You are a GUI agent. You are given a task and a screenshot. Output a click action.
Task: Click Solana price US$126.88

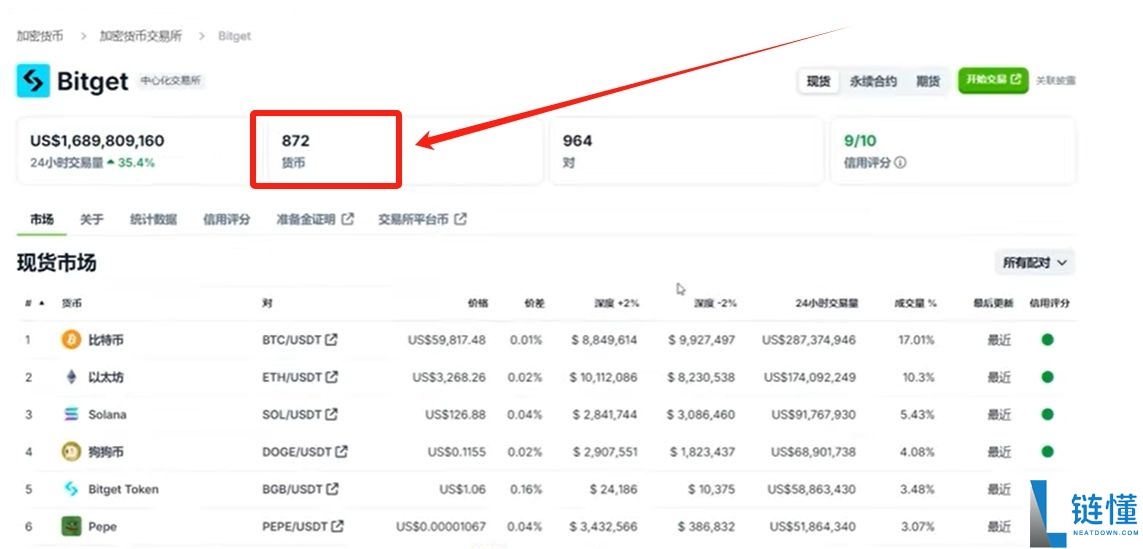click(456, 414)
